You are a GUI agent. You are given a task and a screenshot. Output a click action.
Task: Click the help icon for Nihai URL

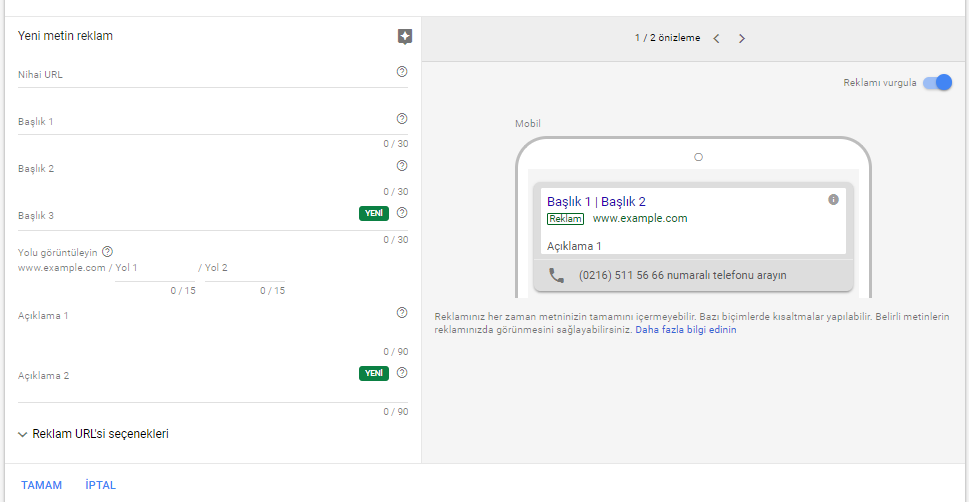pyautogui.click(x=402, y=72)
